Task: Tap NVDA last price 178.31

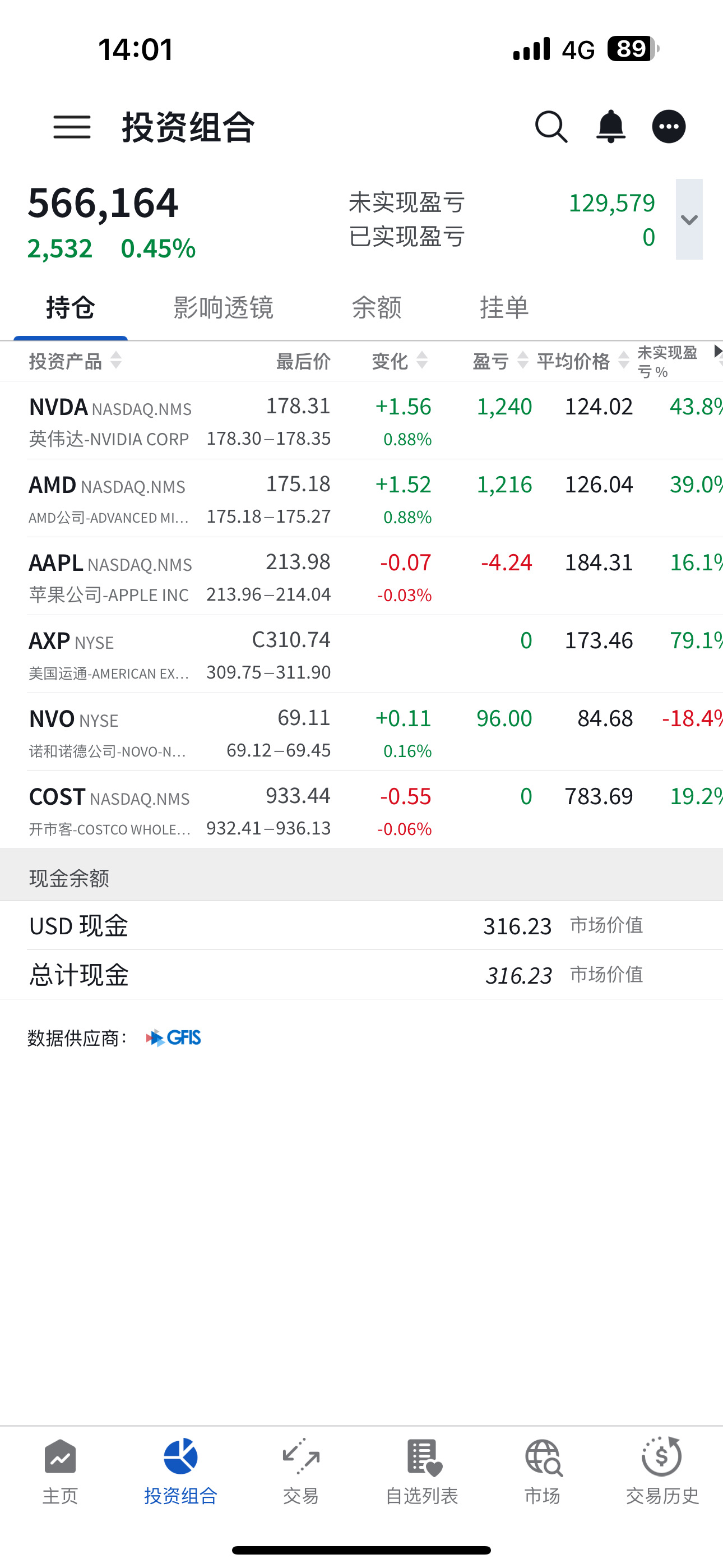Action: (x=298, y=406)
